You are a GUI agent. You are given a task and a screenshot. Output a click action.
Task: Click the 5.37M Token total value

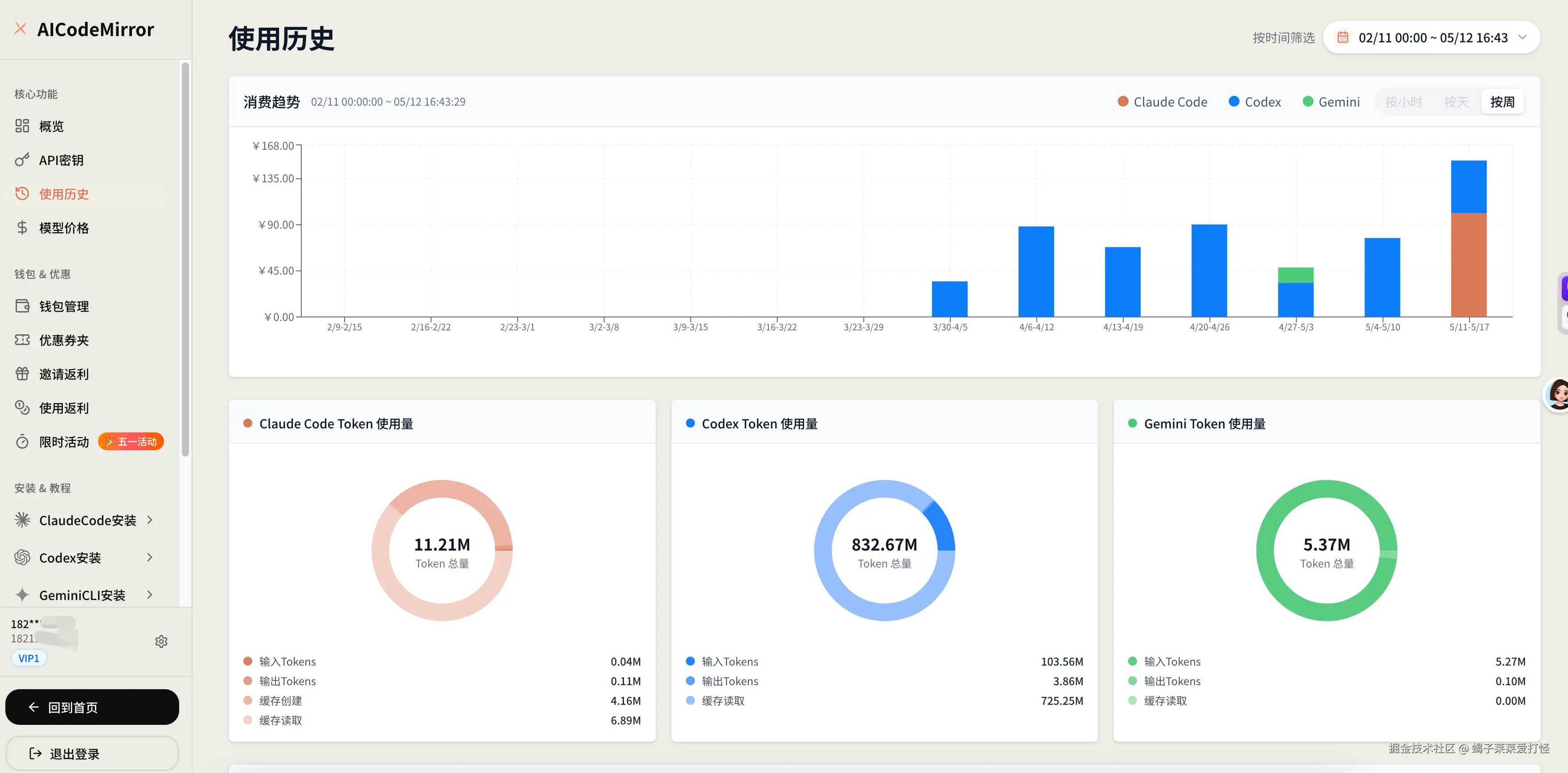point(1327,544)
